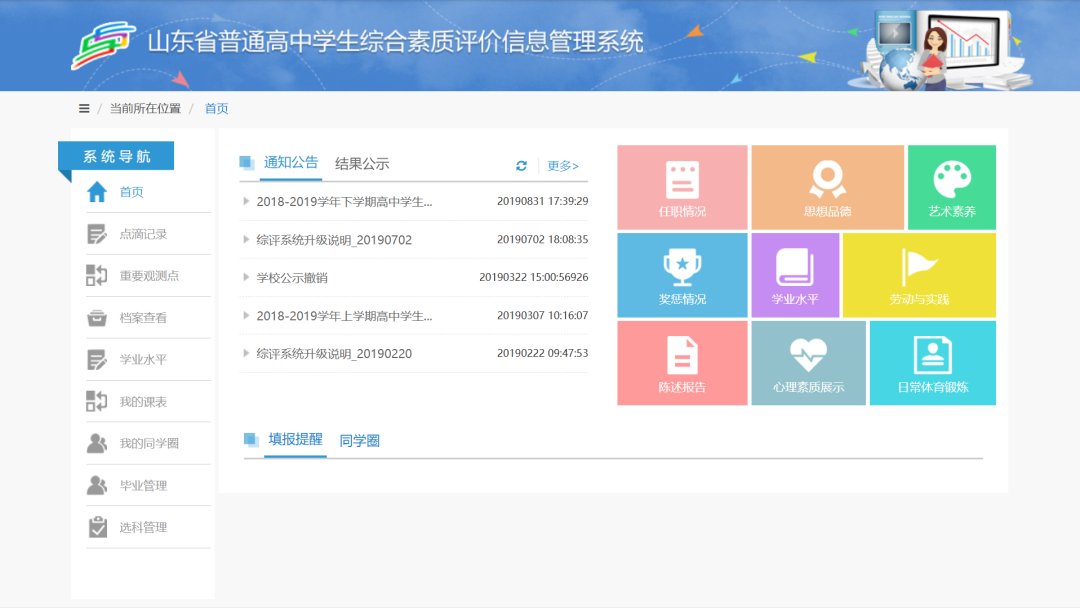
Task: Open the 奖惩情况 trophy tile
Action: click(x=682, y=275)
